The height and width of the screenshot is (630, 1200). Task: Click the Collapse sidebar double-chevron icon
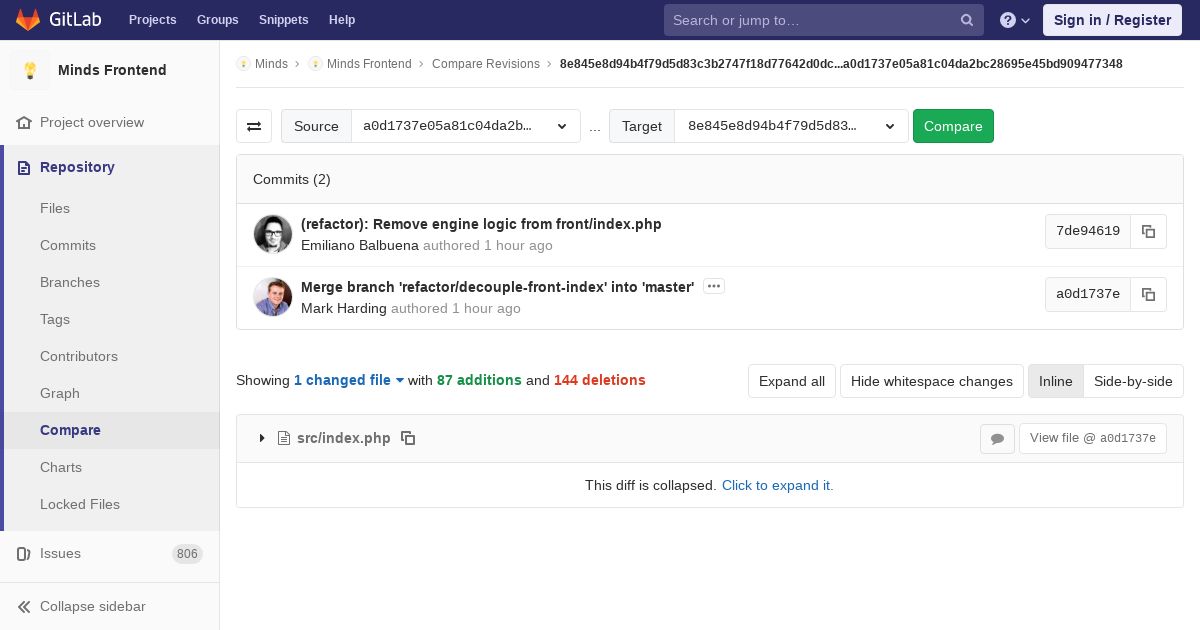click(24, 606)
